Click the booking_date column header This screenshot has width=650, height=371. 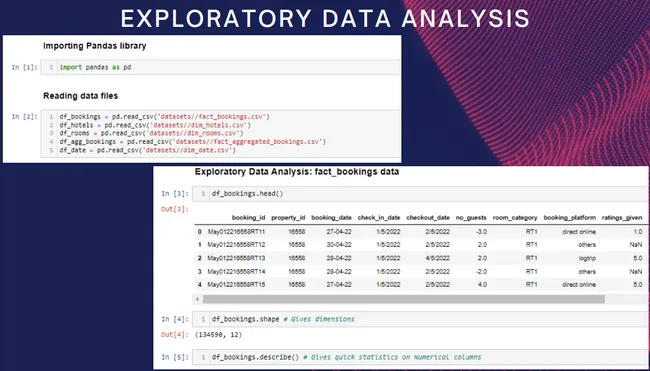tap(331, 218)
